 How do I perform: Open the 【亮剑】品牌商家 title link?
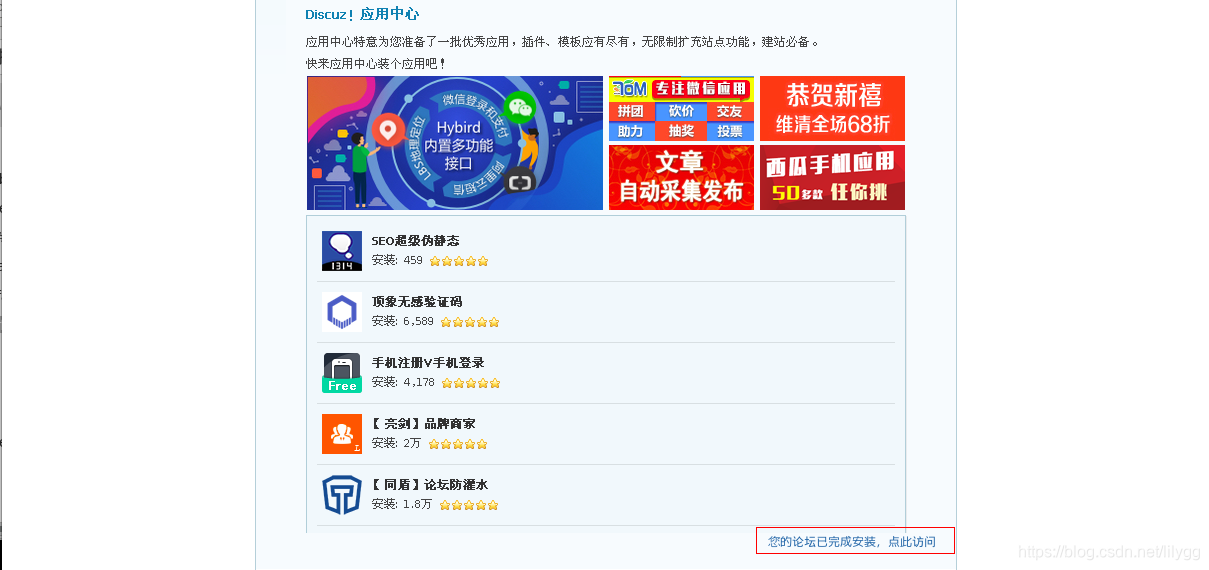coord(423,424)
